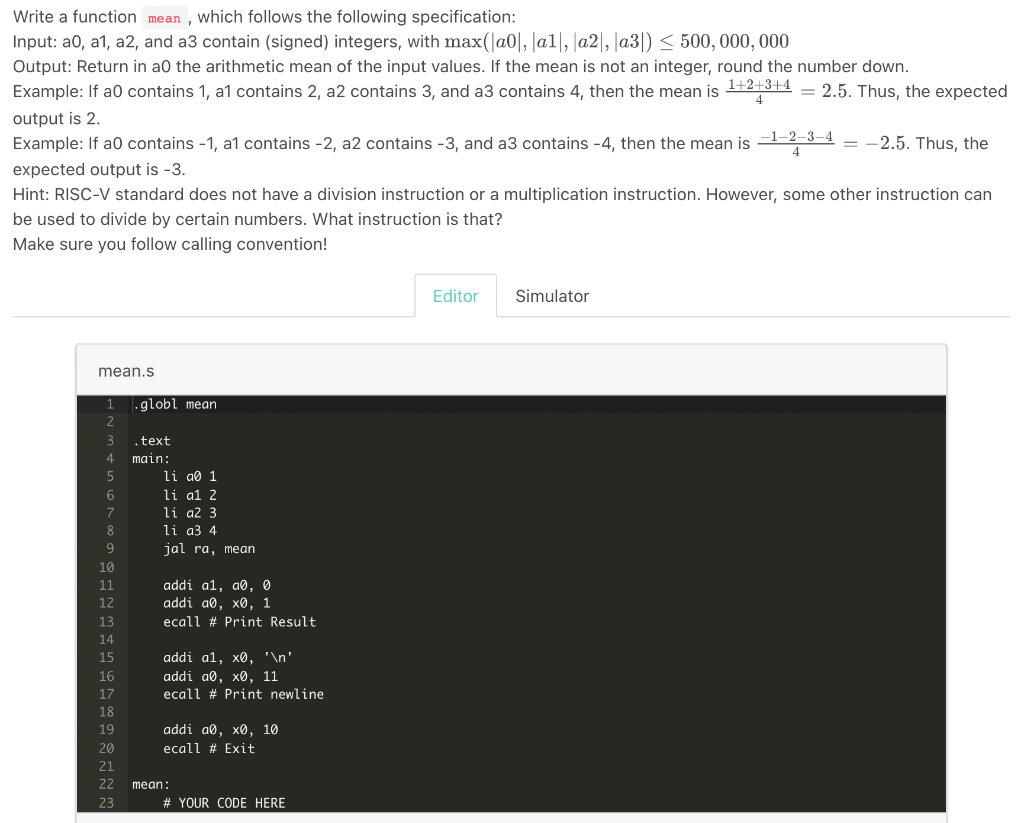Image resolution: width=1024 pixels, height=823 pixels.
Task: Click line number 9 in the gutter
Action: coord(110,548)
